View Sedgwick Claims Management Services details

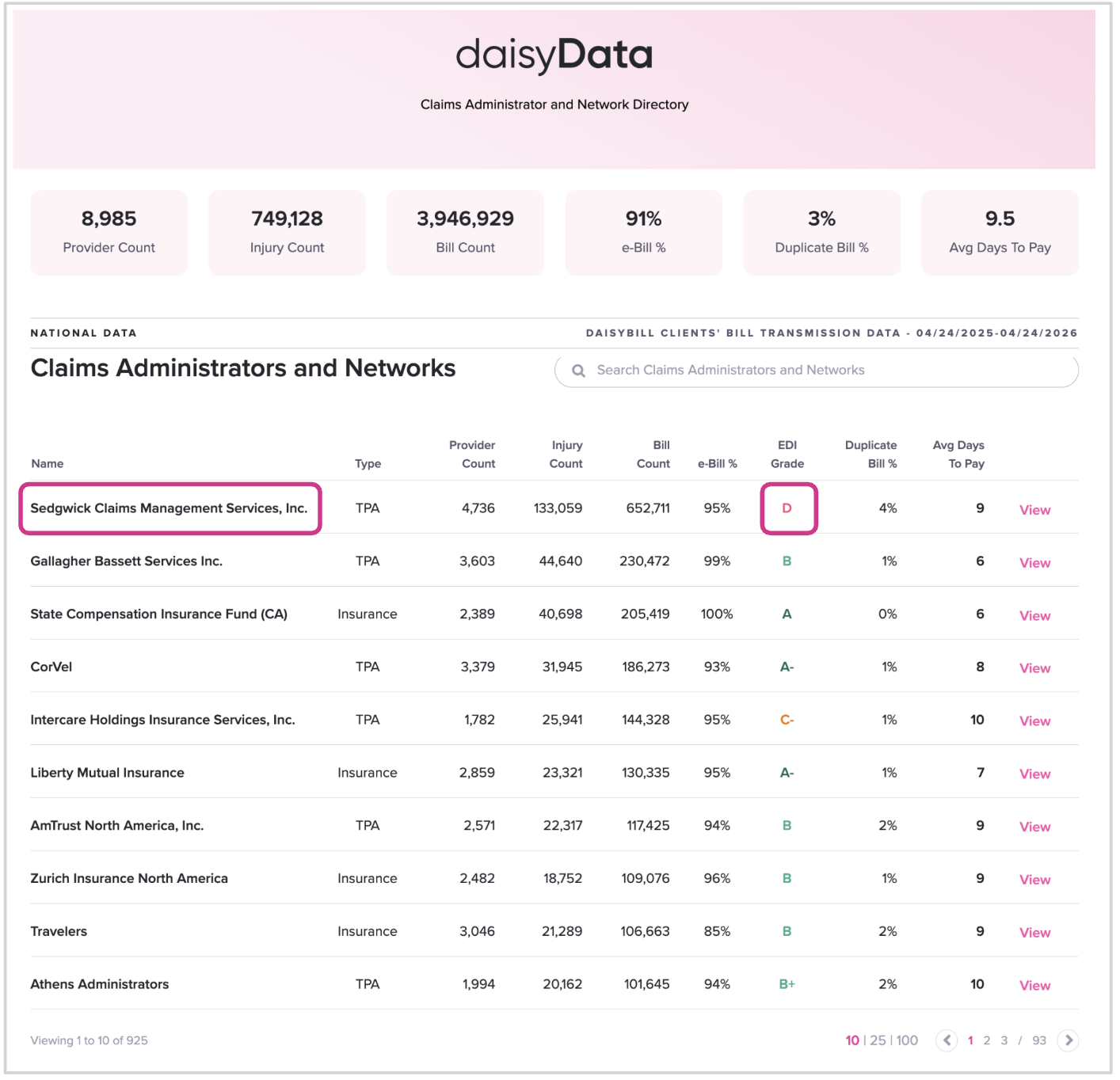1034,510
